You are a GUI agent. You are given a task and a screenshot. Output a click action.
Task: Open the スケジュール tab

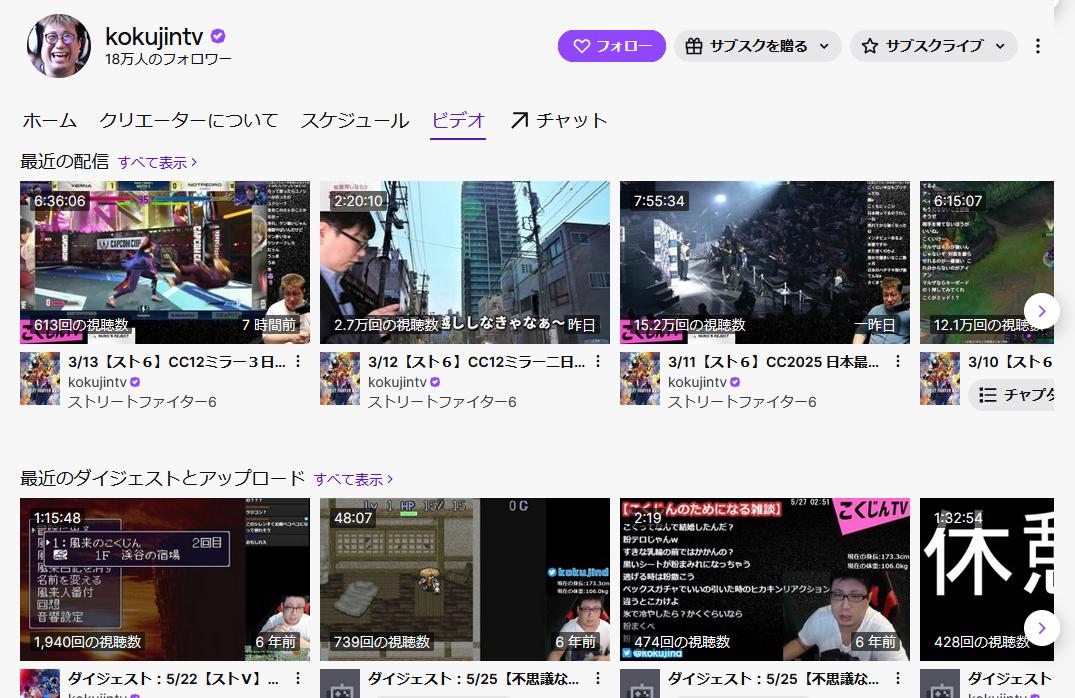click(x=354, y=121)
